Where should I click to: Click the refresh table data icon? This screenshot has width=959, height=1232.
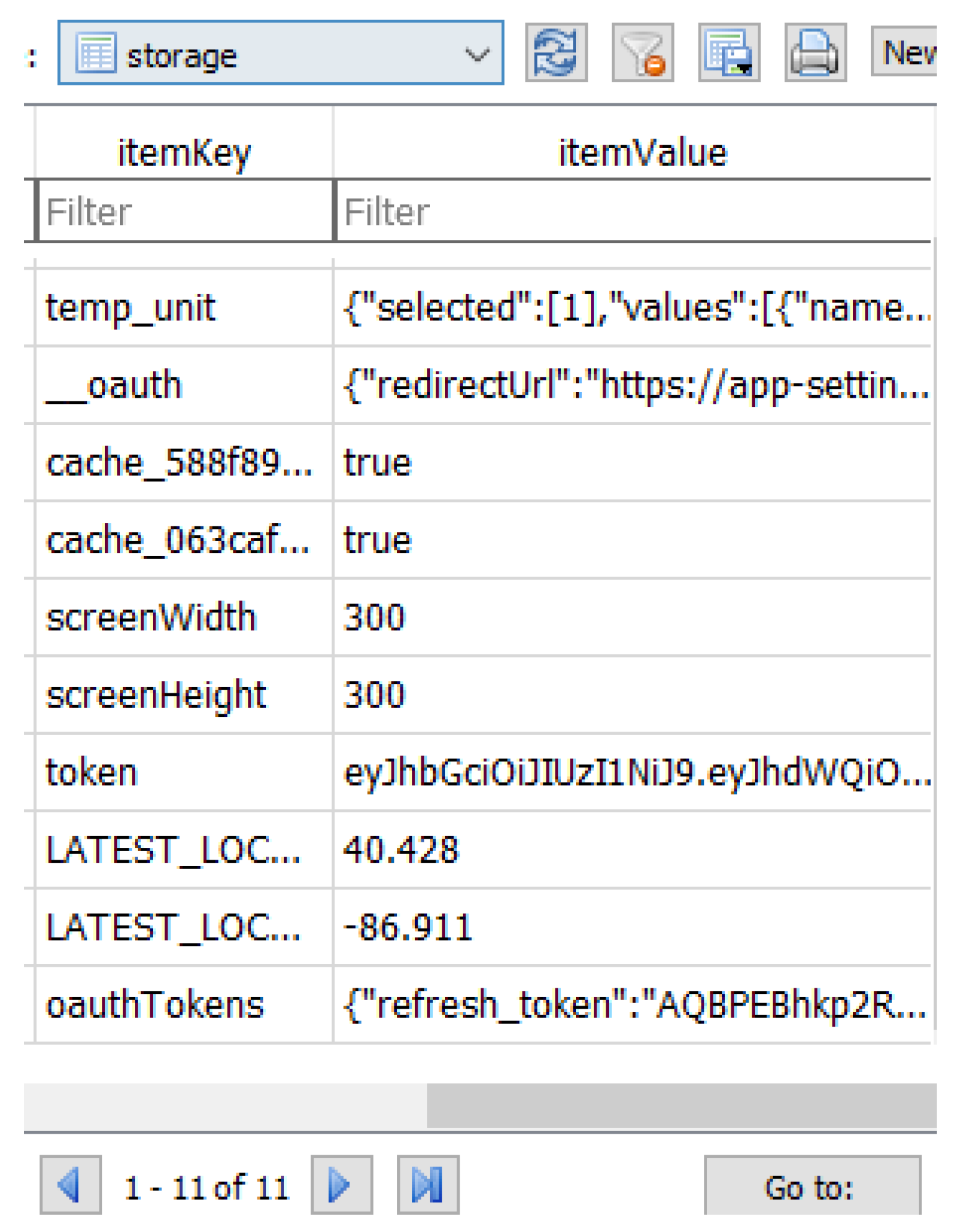[x=556, y=53]
